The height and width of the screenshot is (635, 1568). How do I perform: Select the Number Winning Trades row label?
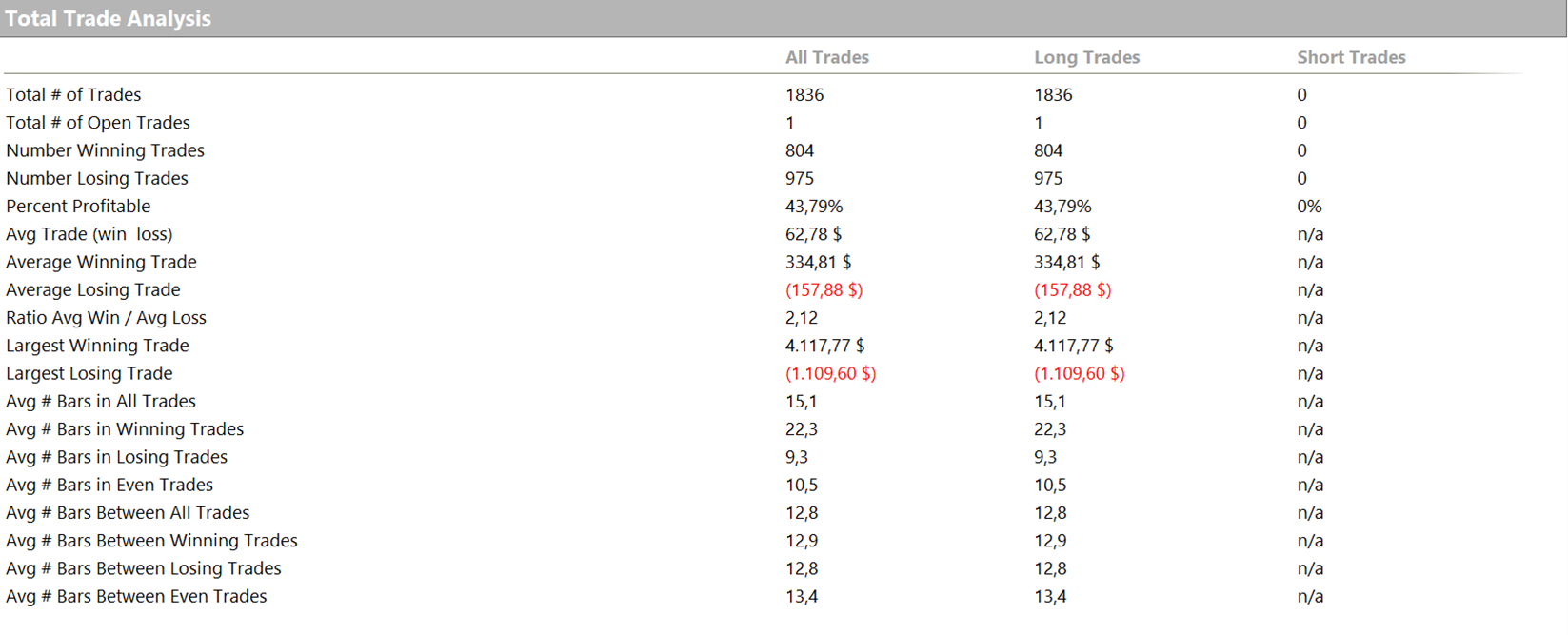[105, 150]
